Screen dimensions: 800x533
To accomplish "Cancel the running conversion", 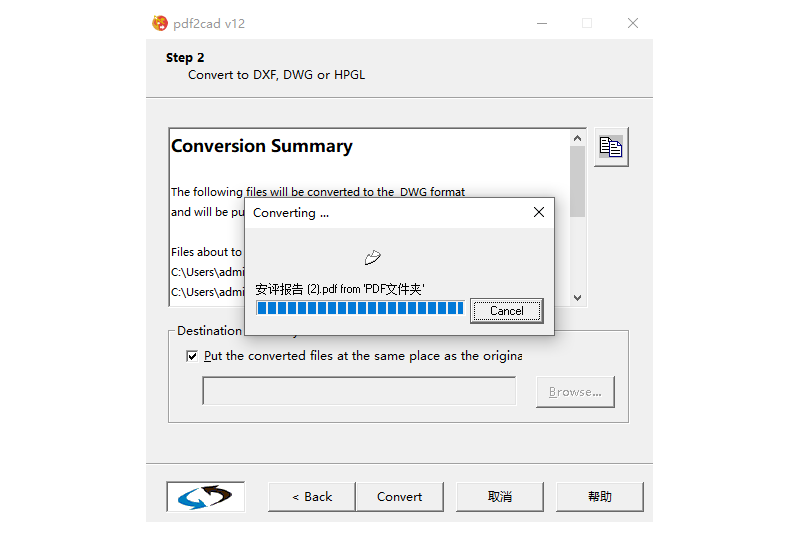I will [506, 311].
